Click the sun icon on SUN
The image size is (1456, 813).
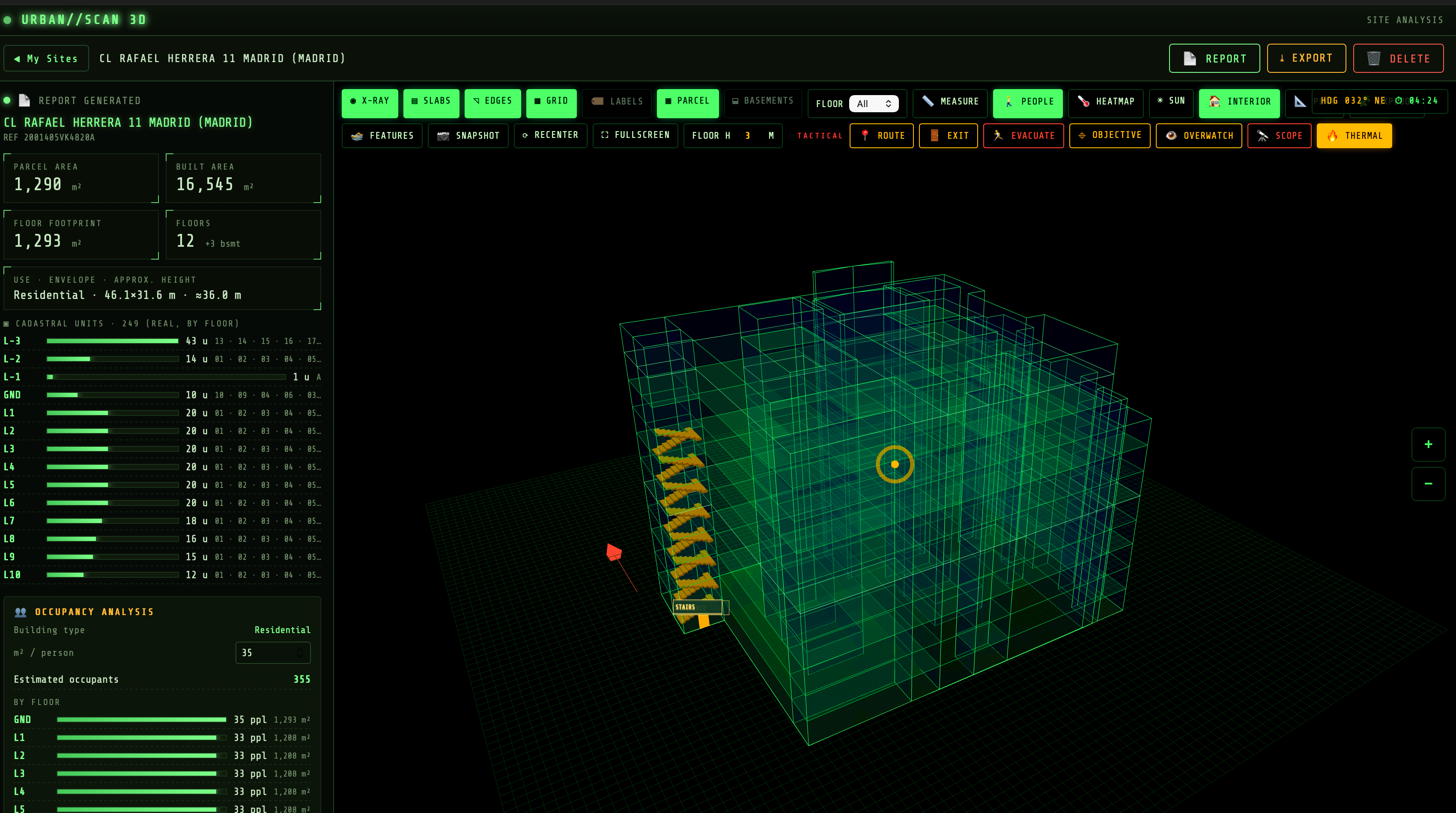tap(1160, 101)
